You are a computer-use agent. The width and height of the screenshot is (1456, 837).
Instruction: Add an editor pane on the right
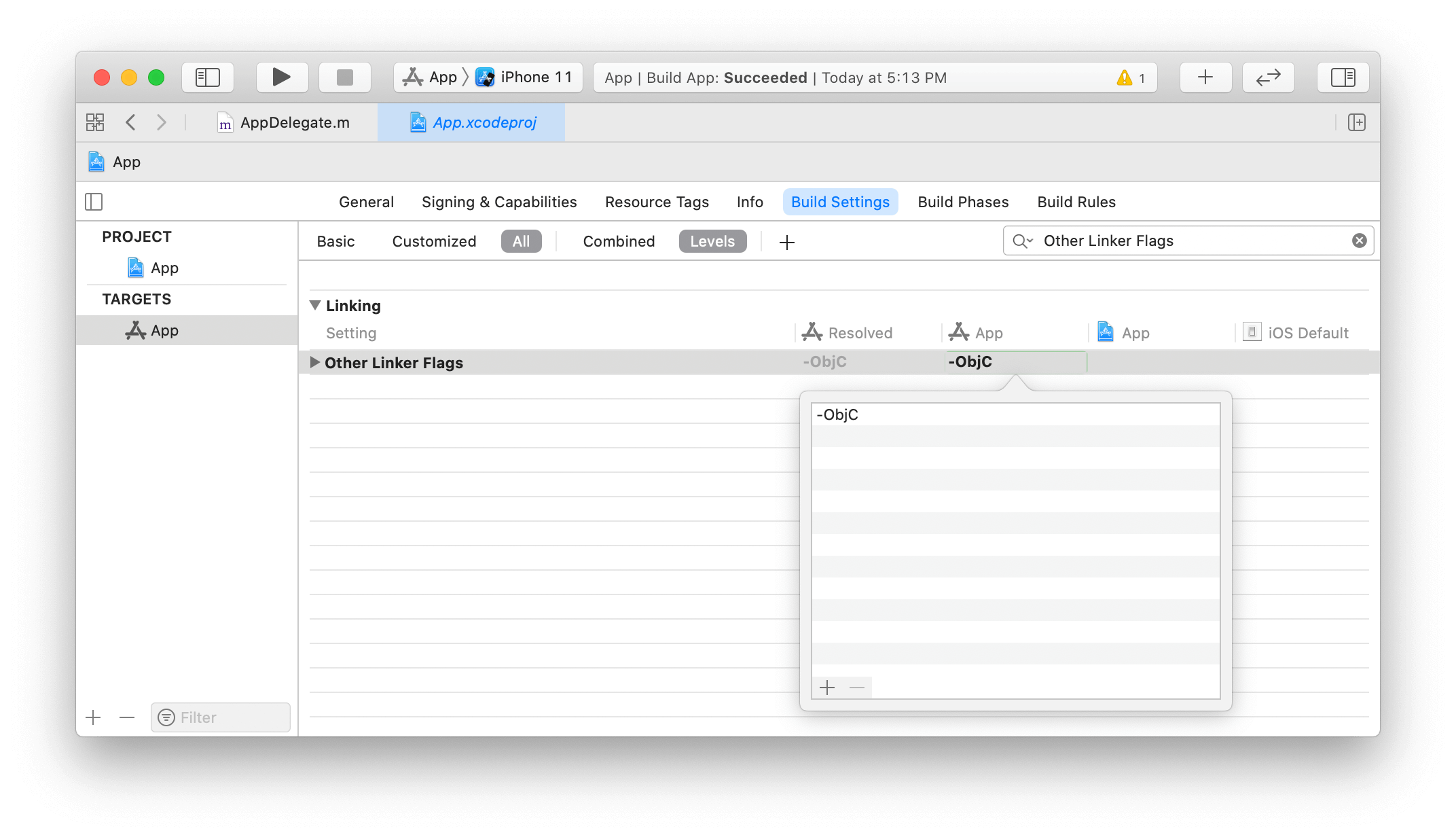tap(1356, 122)
